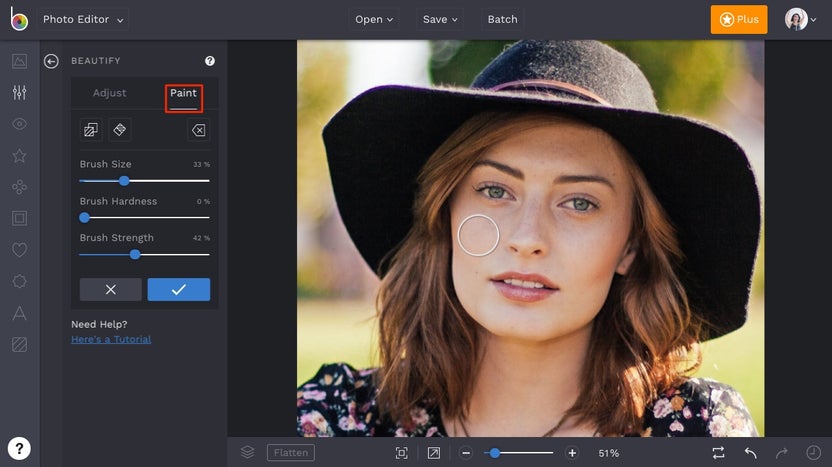Screen dimensions: 832x467
Task: Expand the Open menu dropdown
Action: coord(374,19)
